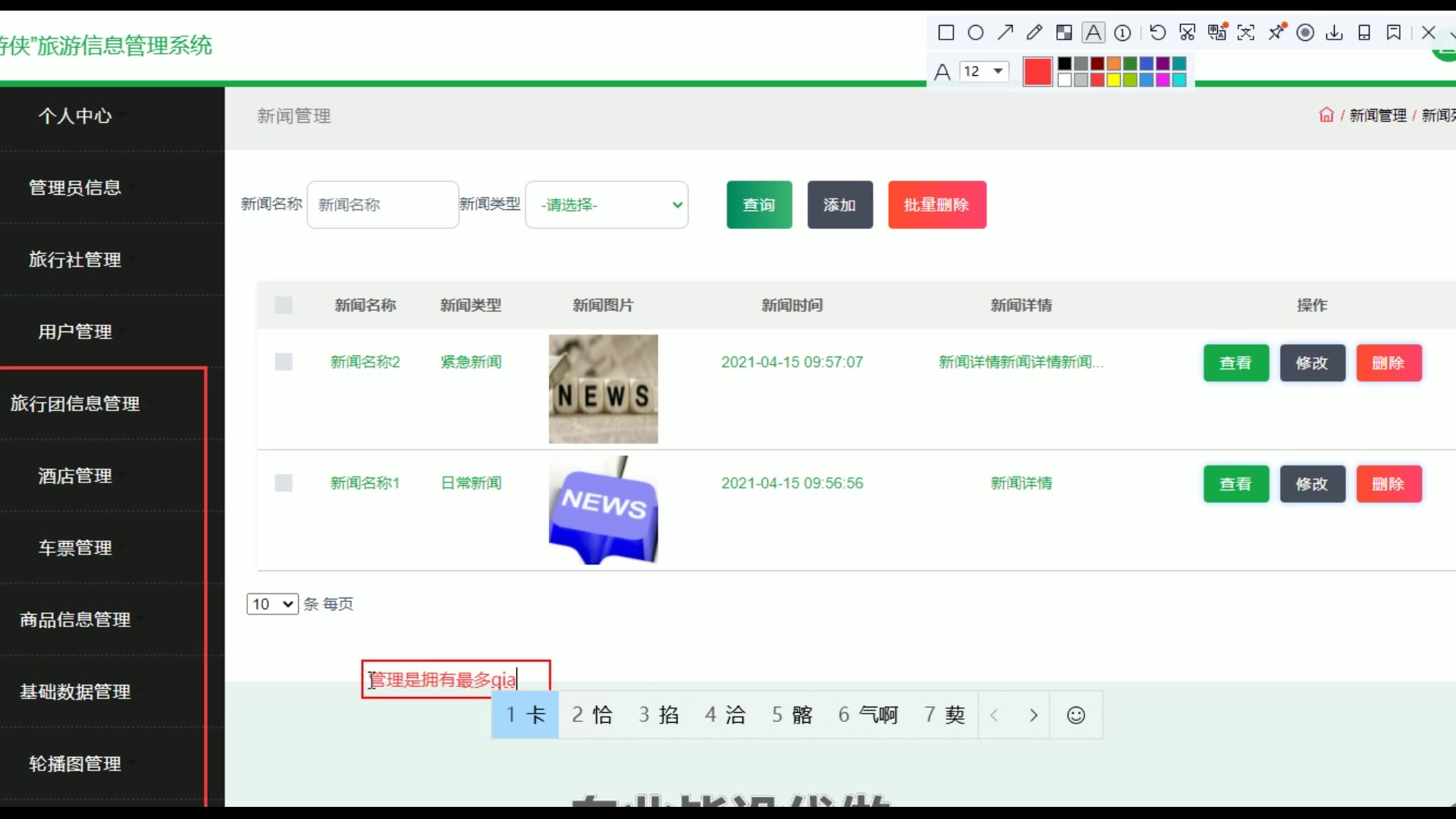Click the blue NEWS keyboard key thumbnail
The width and height of the screenshot is (1456, 819).
point(604,510)
